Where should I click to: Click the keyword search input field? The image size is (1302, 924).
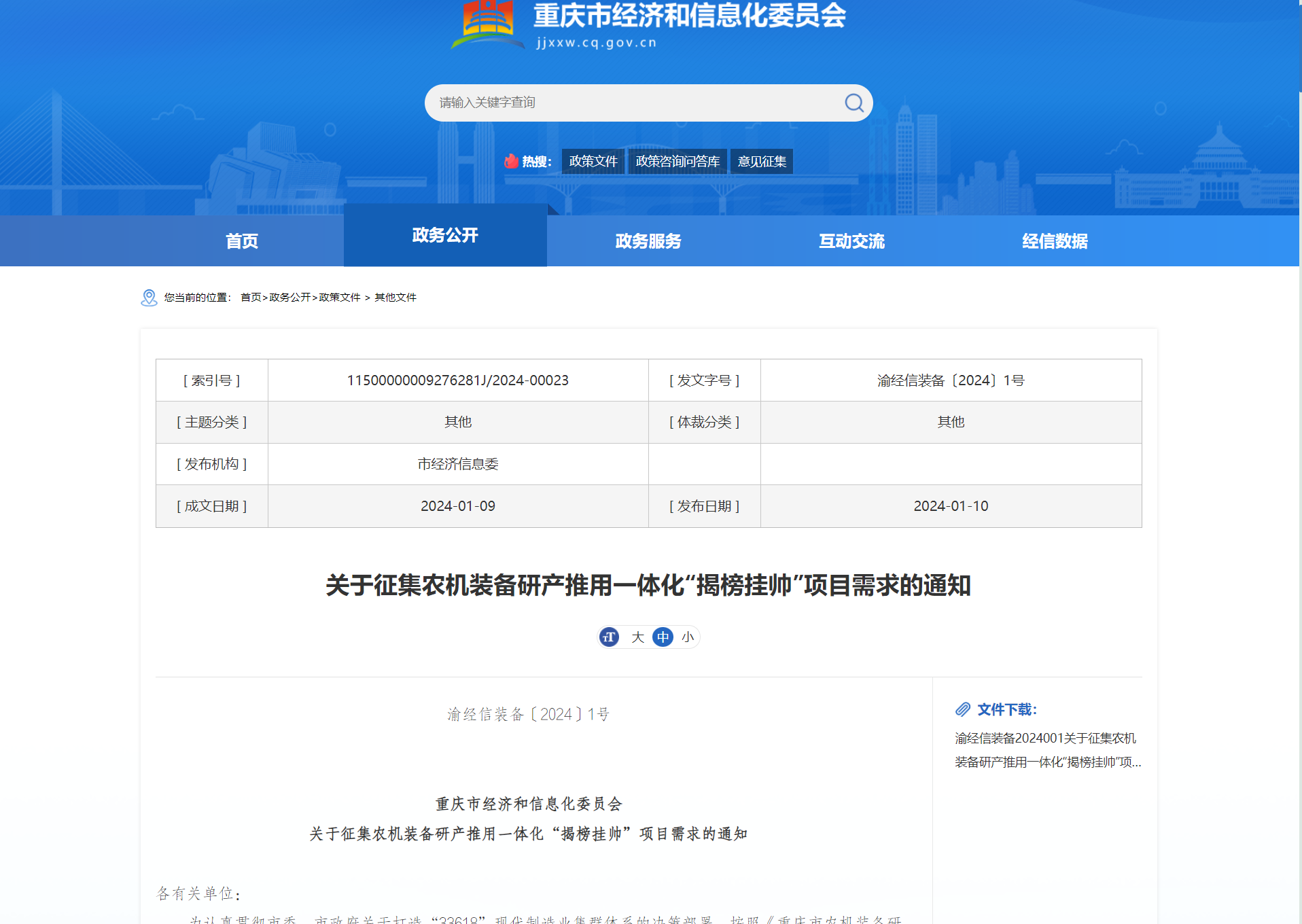click(x=632, y=103)
